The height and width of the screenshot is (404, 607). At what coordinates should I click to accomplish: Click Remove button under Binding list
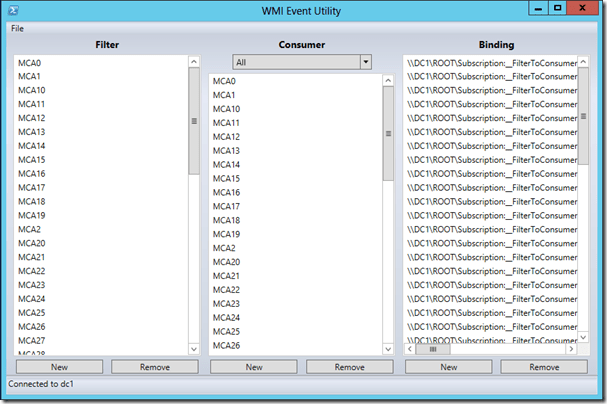(x=543, y=367)
